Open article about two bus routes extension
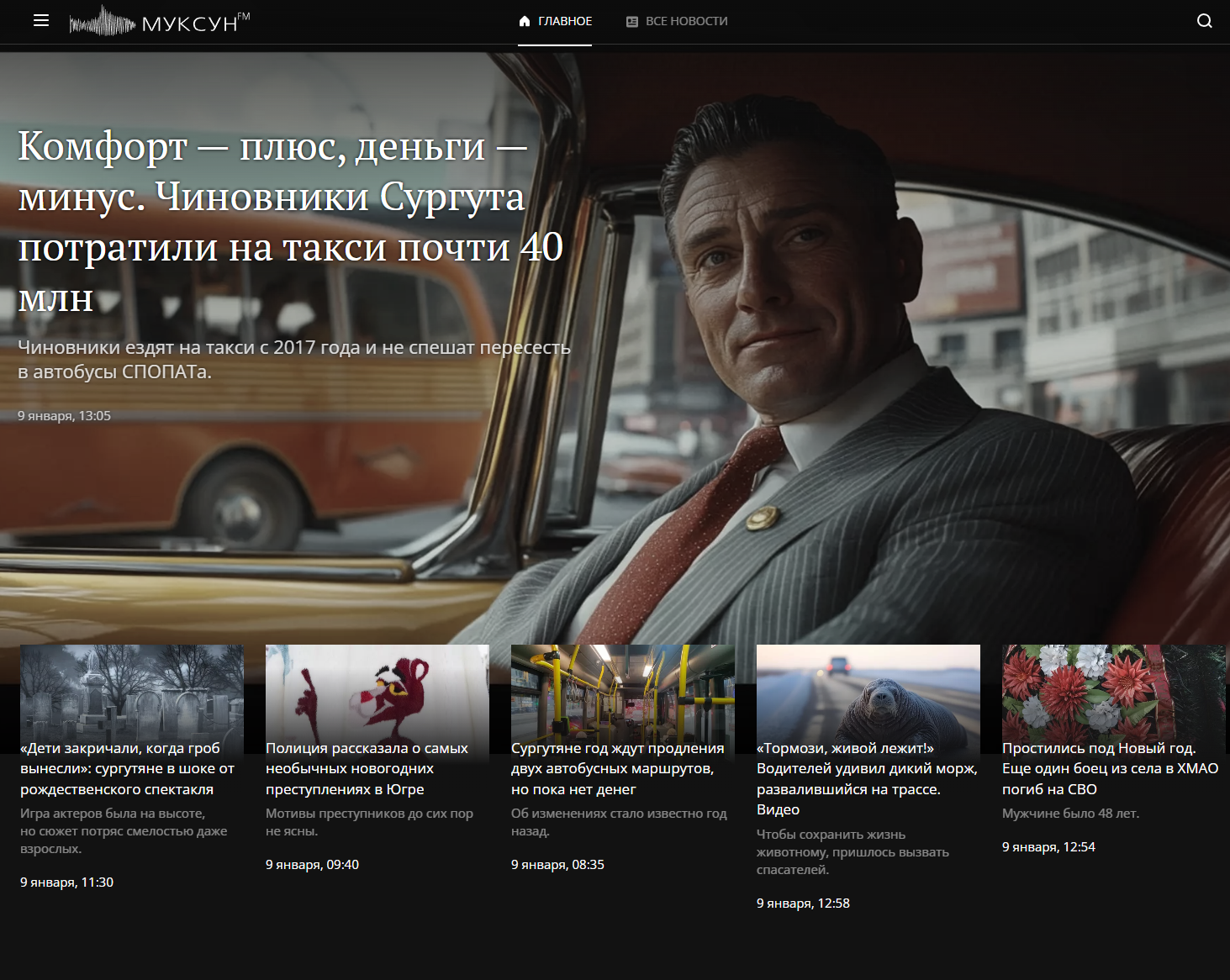The width and height of the screenshot is (1230, 980). (617, 768)
